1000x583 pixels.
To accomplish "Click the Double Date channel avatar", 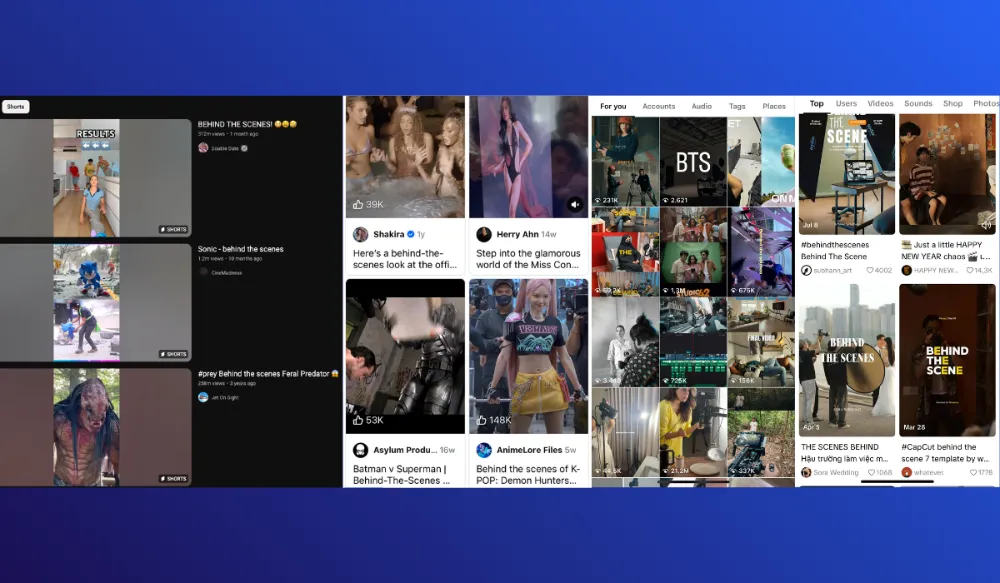I will coord(203,148).
